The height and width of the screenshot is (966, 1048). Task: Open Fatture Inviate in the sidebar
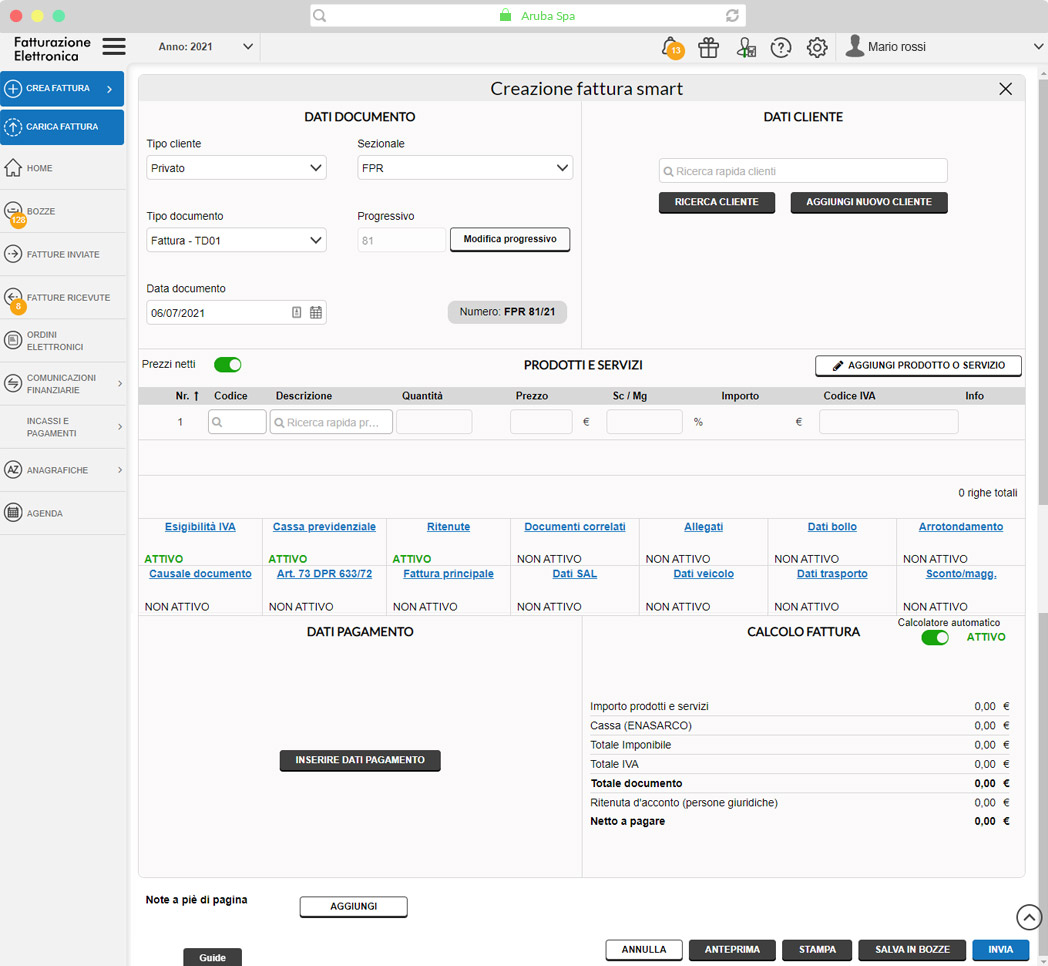point(63,255)
